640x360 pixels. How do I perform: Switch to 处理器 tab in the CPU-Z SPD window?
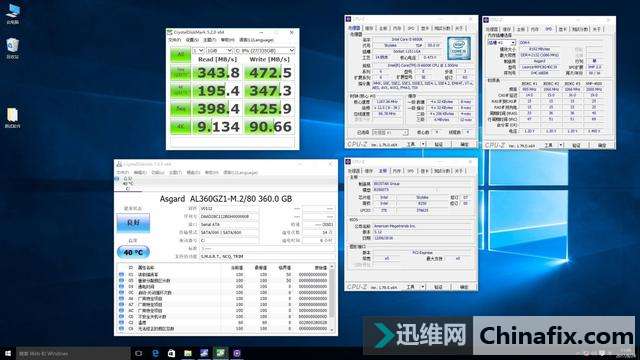(492, 29)
